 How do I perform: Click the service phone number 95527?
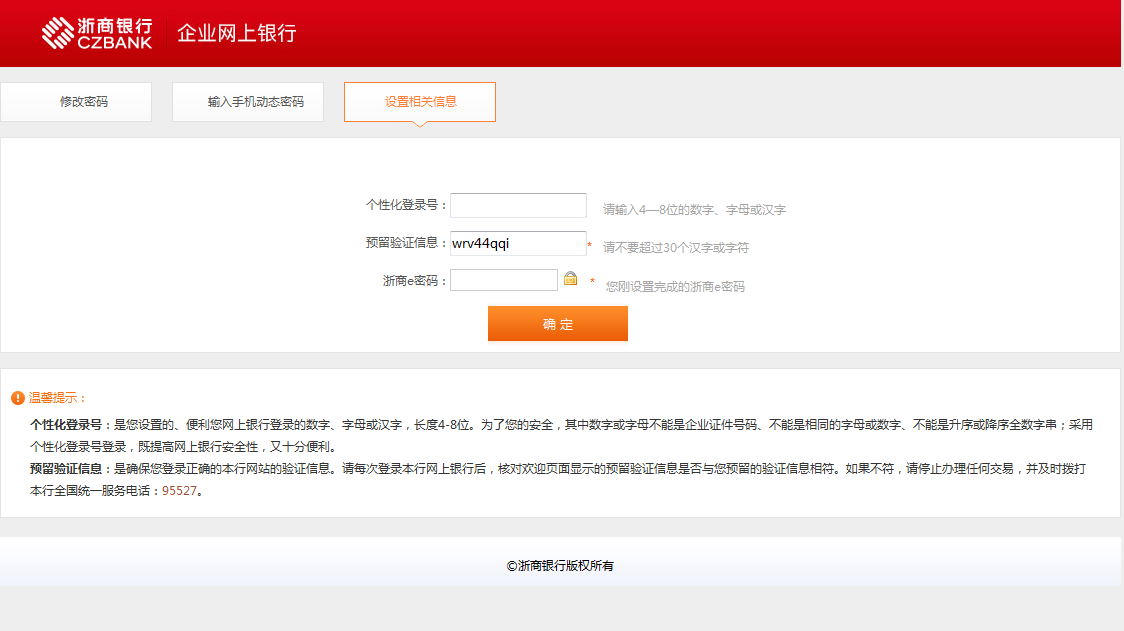pyautogui.click(x=179, y=491)
